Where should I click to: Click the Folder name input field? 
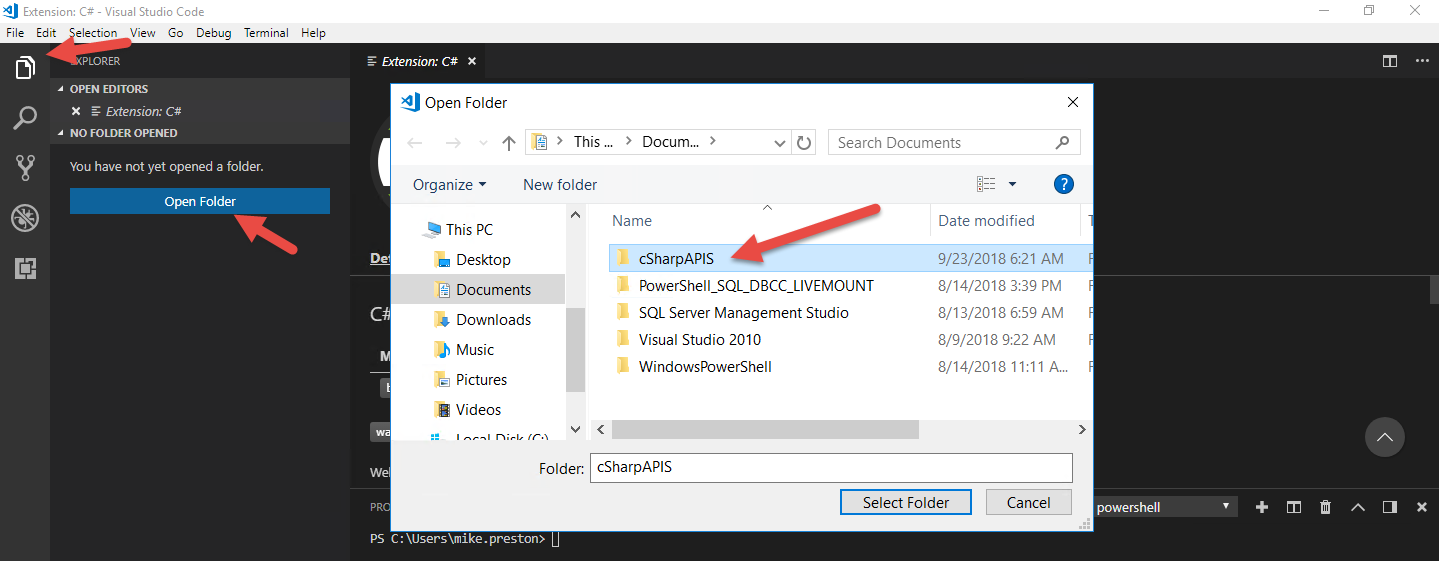tap(831, 467)
